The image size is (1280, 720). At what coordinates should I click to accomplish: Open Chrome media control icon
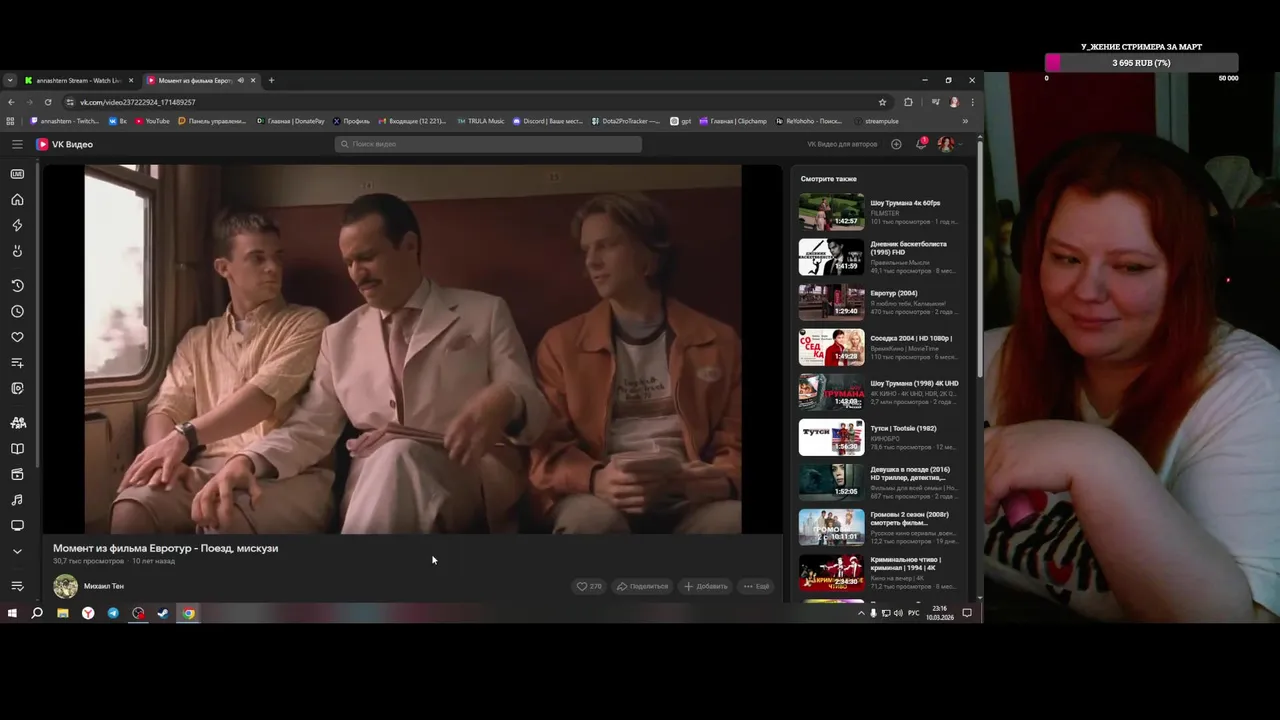935,102
